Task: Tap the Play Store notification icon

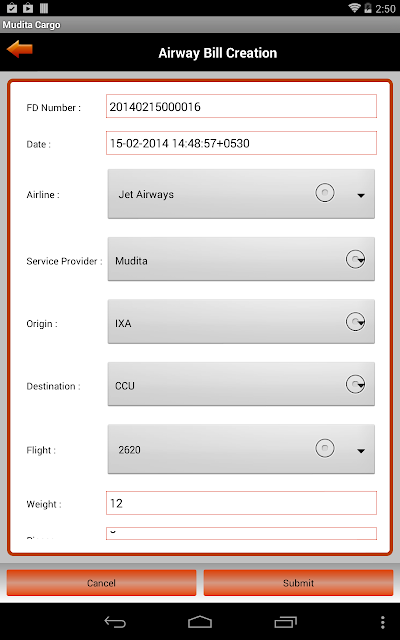Action: [28, 8]
